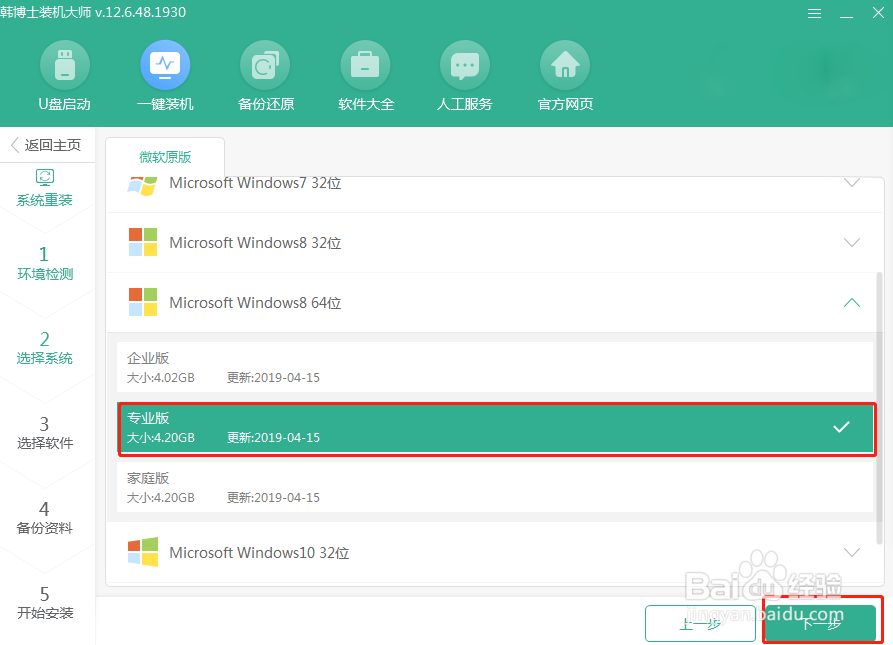Open the 软件大全 briefcase icon
This screenshot has height=645, width=893.
(x=365, y=65)
